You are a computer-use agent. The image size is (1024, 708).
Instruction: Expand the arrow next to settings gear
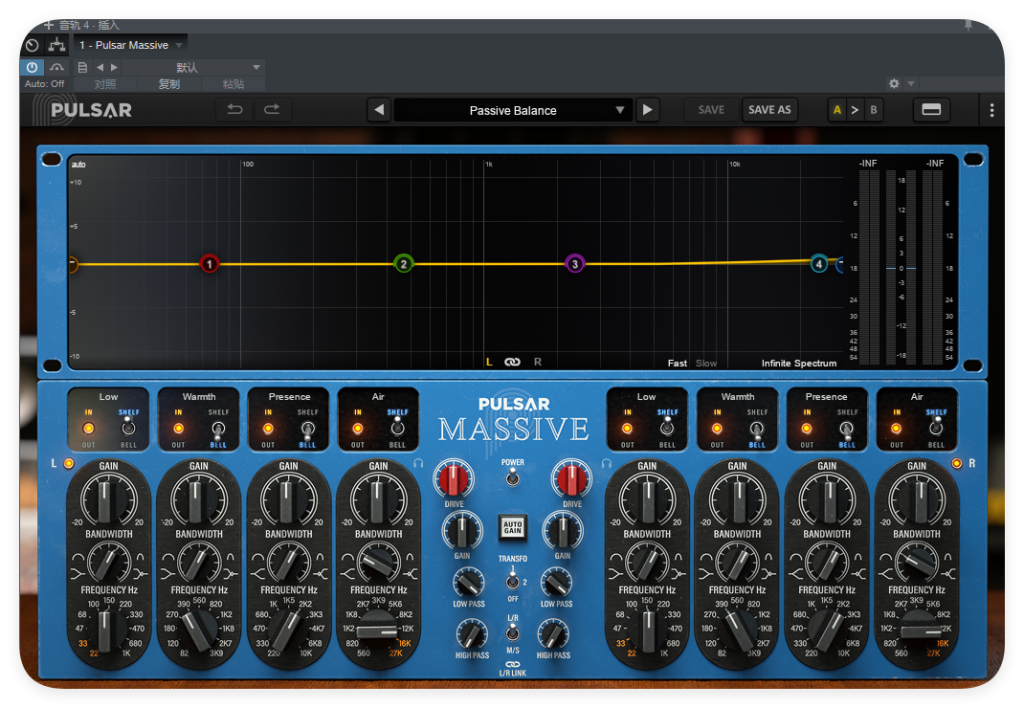coord(910,84)
